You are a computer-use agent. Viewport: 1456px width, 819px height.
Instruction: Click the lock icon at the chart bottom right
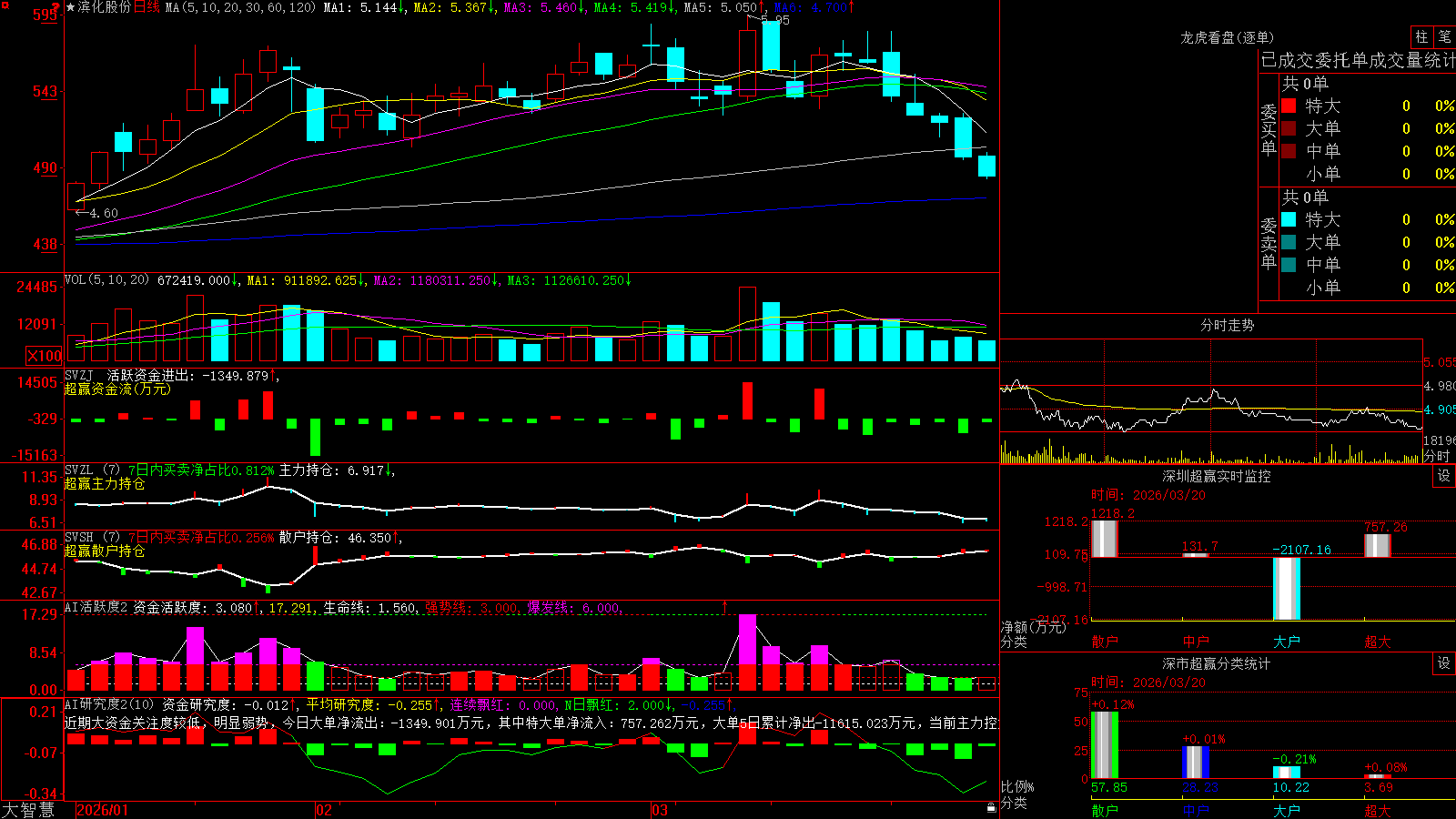point(992,808)
